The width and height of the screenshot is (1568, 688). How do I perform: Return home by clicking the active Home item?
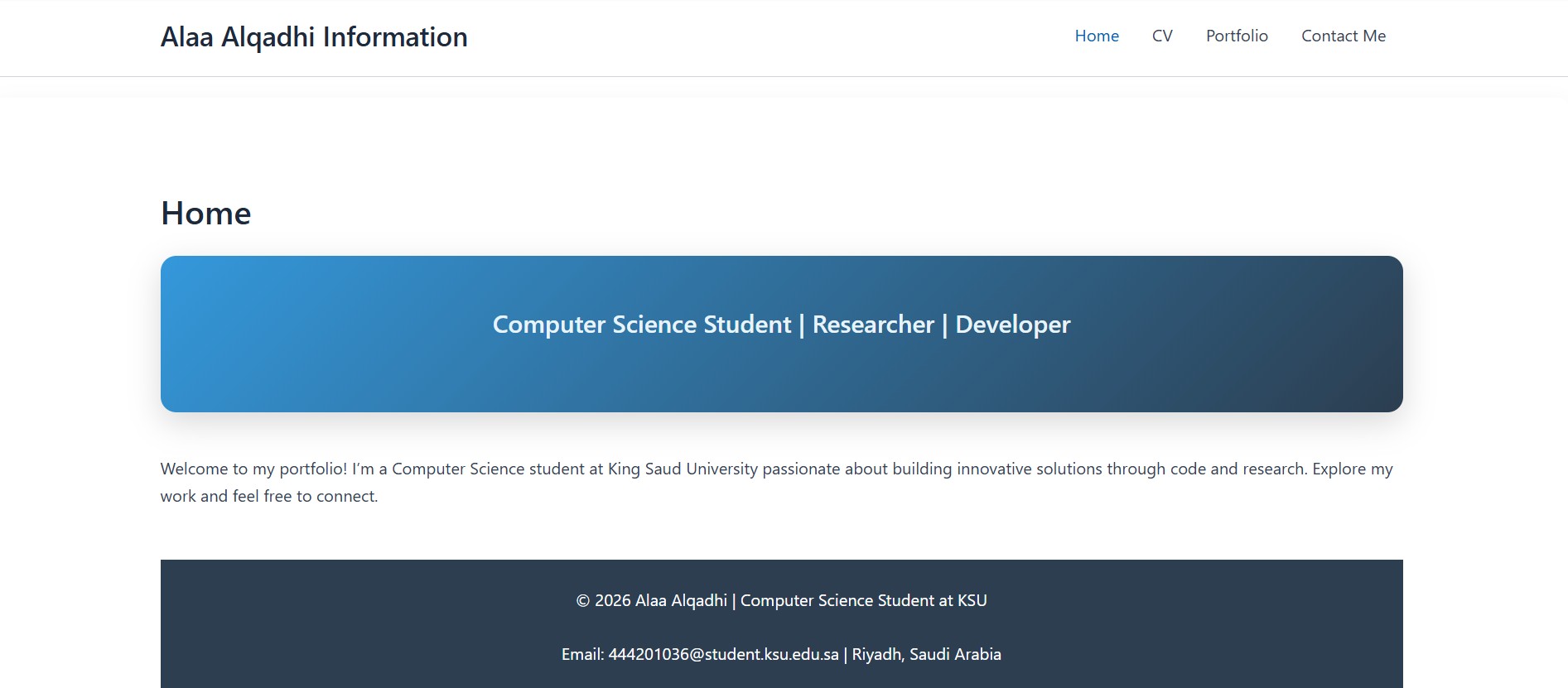1097,36
